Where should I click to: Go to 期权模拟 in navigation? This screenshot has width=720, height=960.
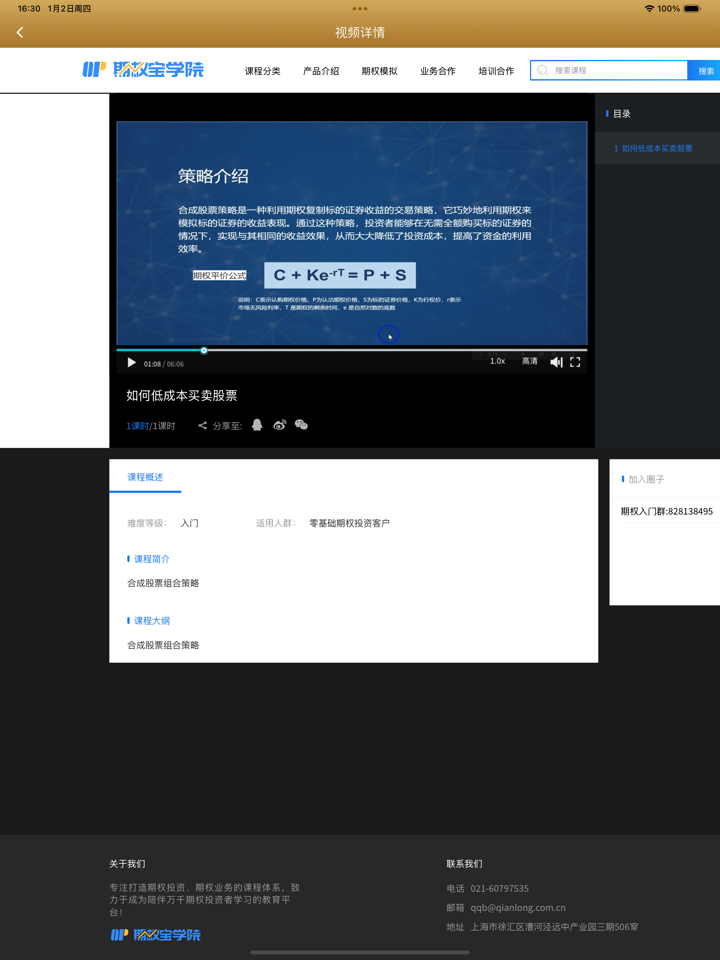[379, 71]
